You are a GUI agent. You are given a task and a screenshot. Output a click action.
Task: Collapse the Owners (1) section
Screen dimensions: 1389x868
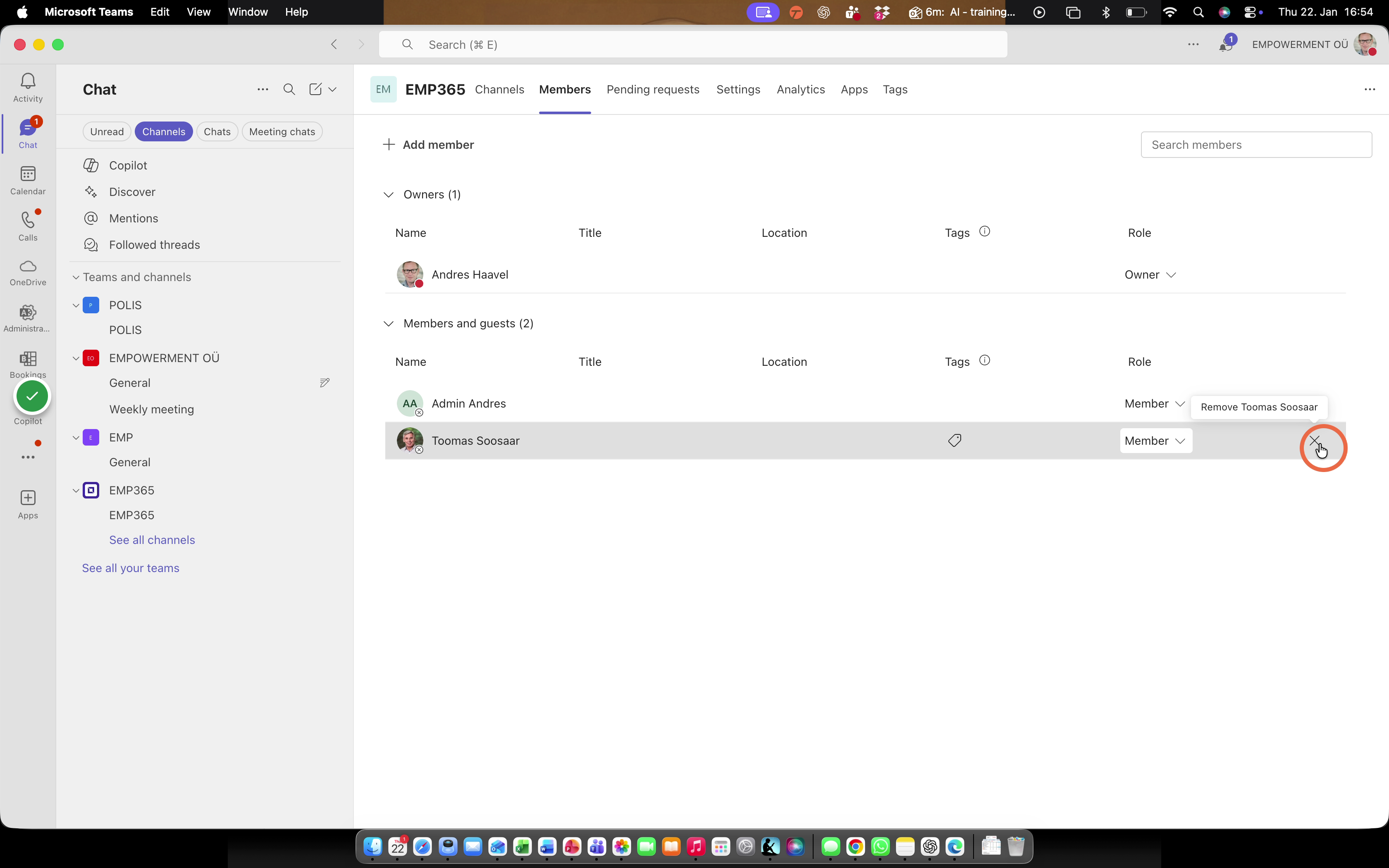389,195
